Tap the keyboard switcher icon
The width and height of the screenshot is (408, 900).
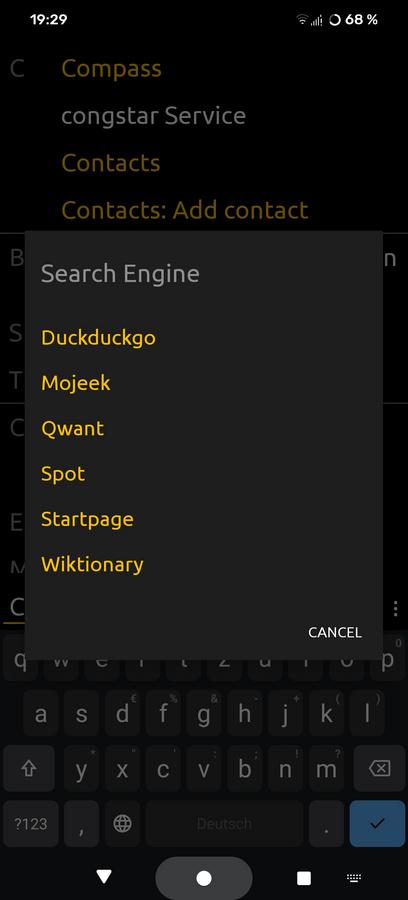354,878
